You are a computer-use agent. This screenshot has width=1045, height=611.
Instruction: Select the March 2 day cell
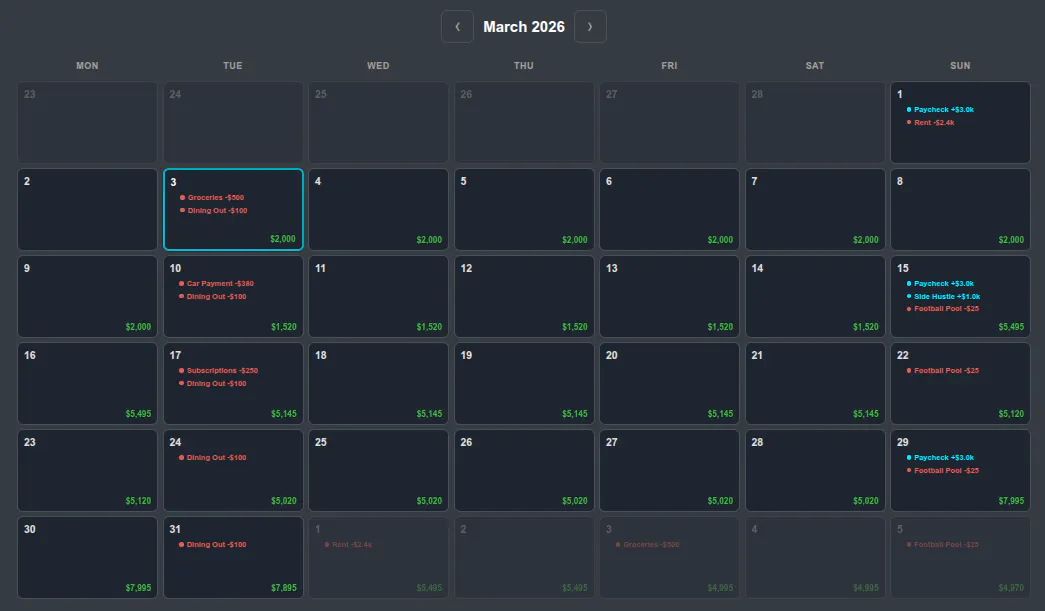coord(87,209)
